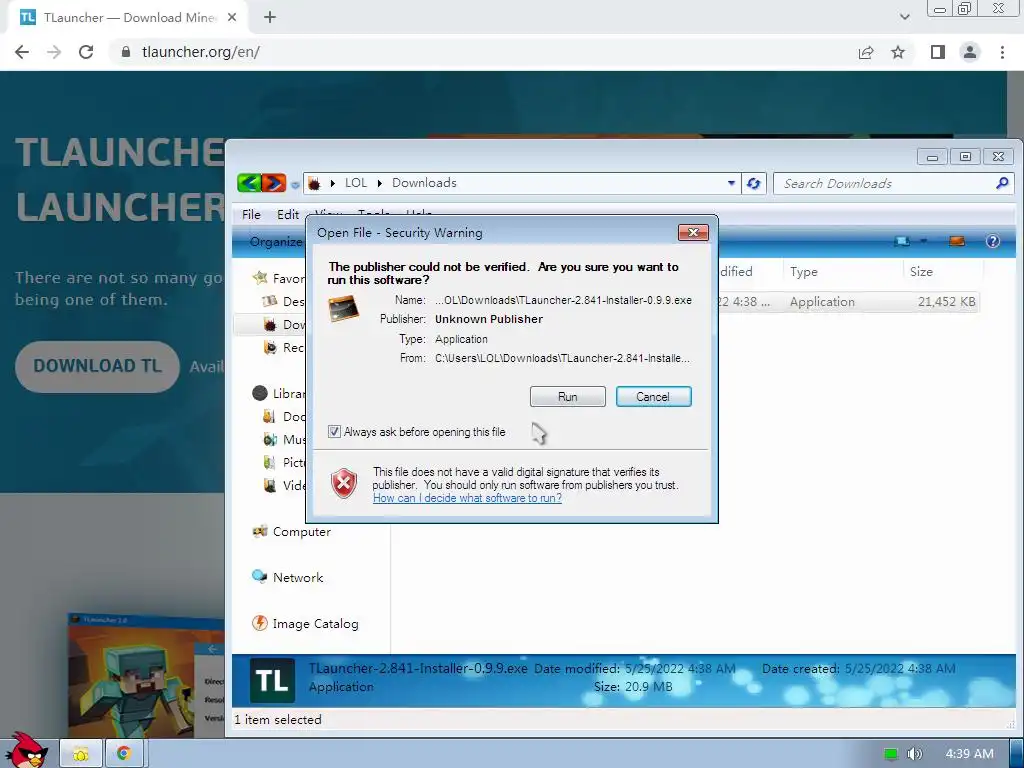Click the Chrome back arrow
Viewport: 1024px width, 768px height.
(22, 52)
